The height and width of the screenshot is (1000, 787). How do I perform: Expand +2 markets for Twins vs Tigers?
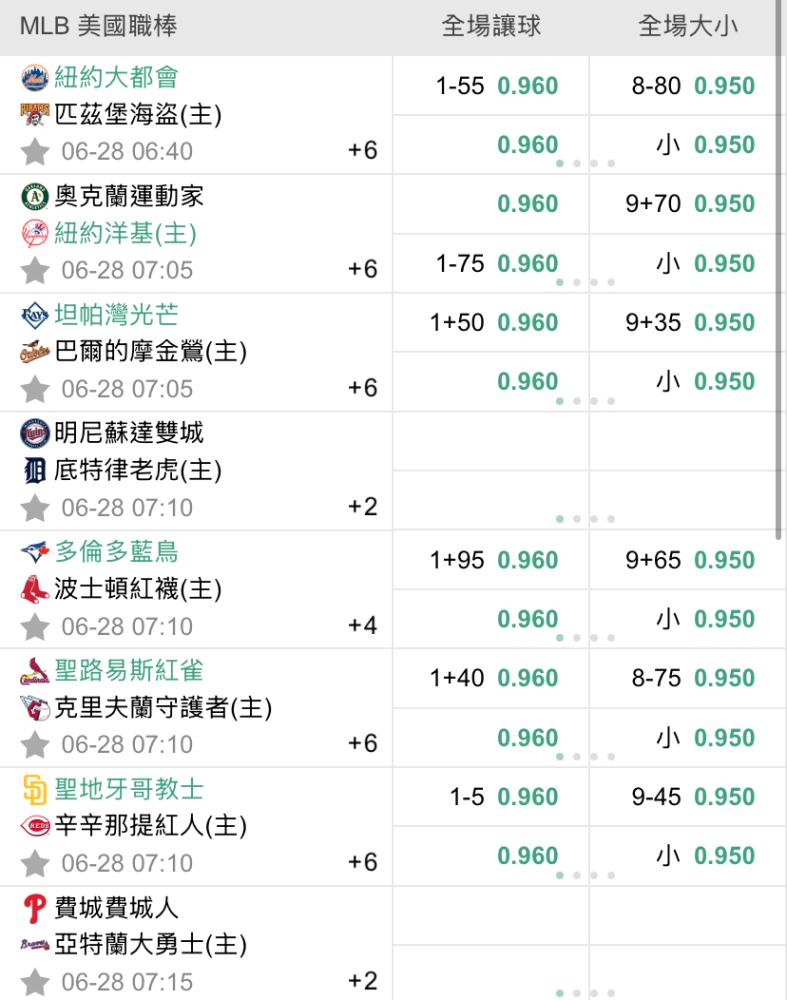pos(362,507)
